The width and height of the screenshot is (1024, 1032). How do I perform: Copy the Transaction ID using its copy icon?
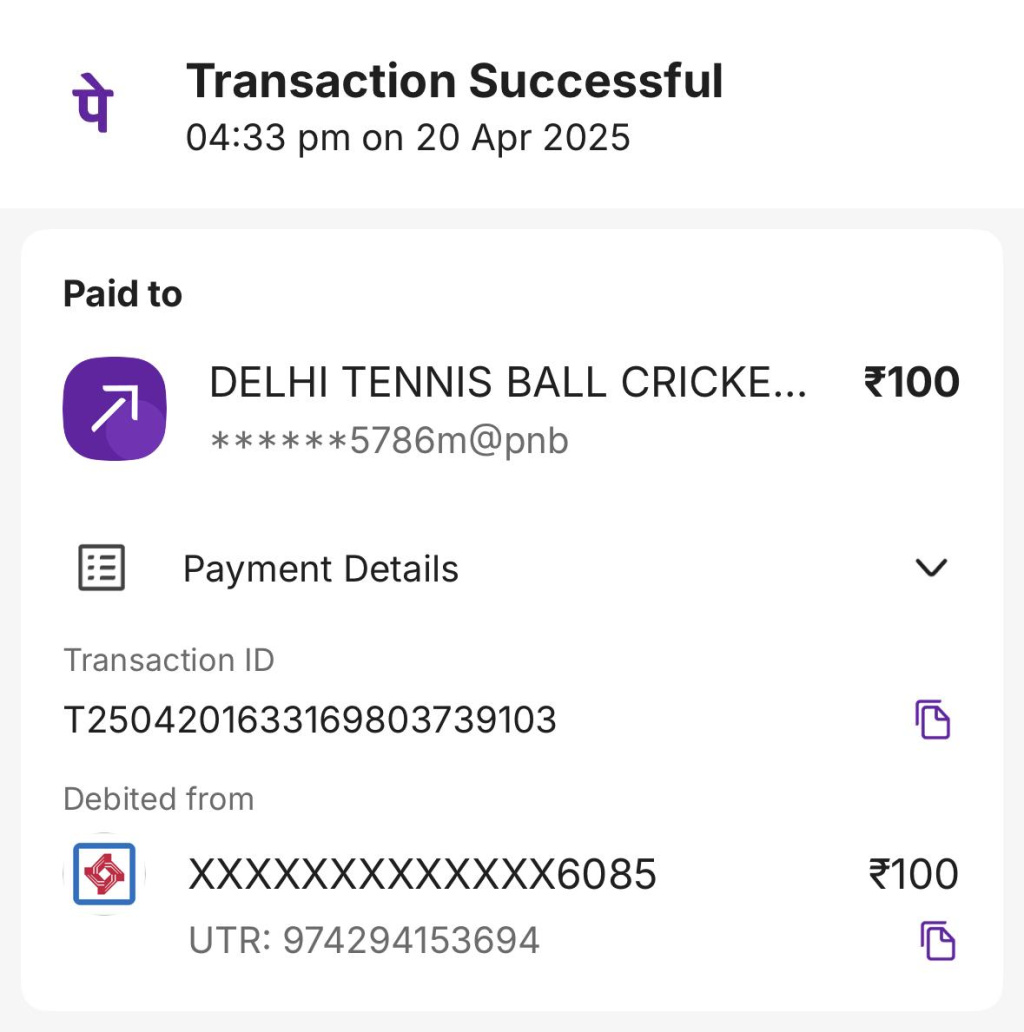[x=933, y=720]
